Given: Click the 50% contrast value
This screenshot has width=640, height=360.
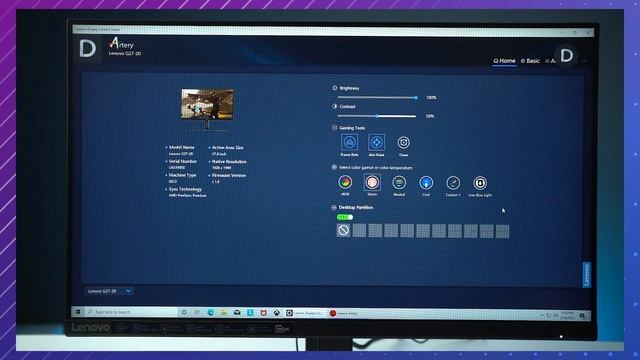Looking at the screenshot, I should tap(430, 116).
